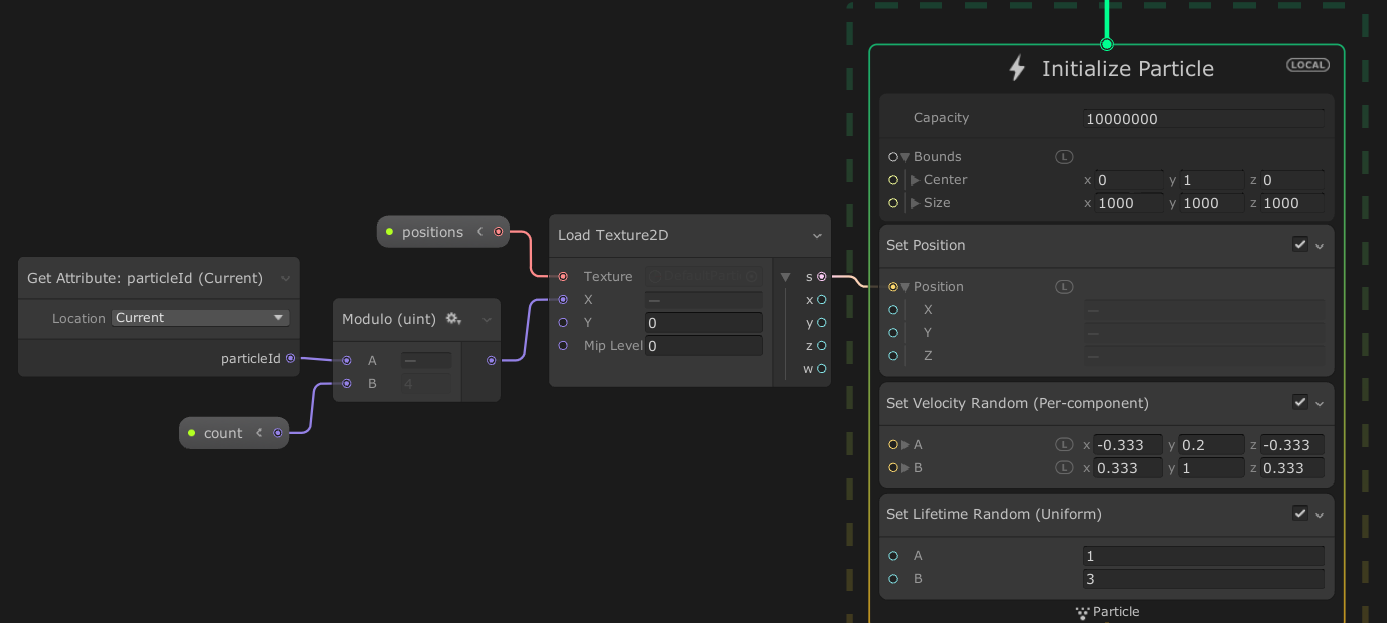Image resolution: width=1387 pixels, height=623 pixels.
Task: Select the s output port on Load Texture2D
Action: (821, 276)
